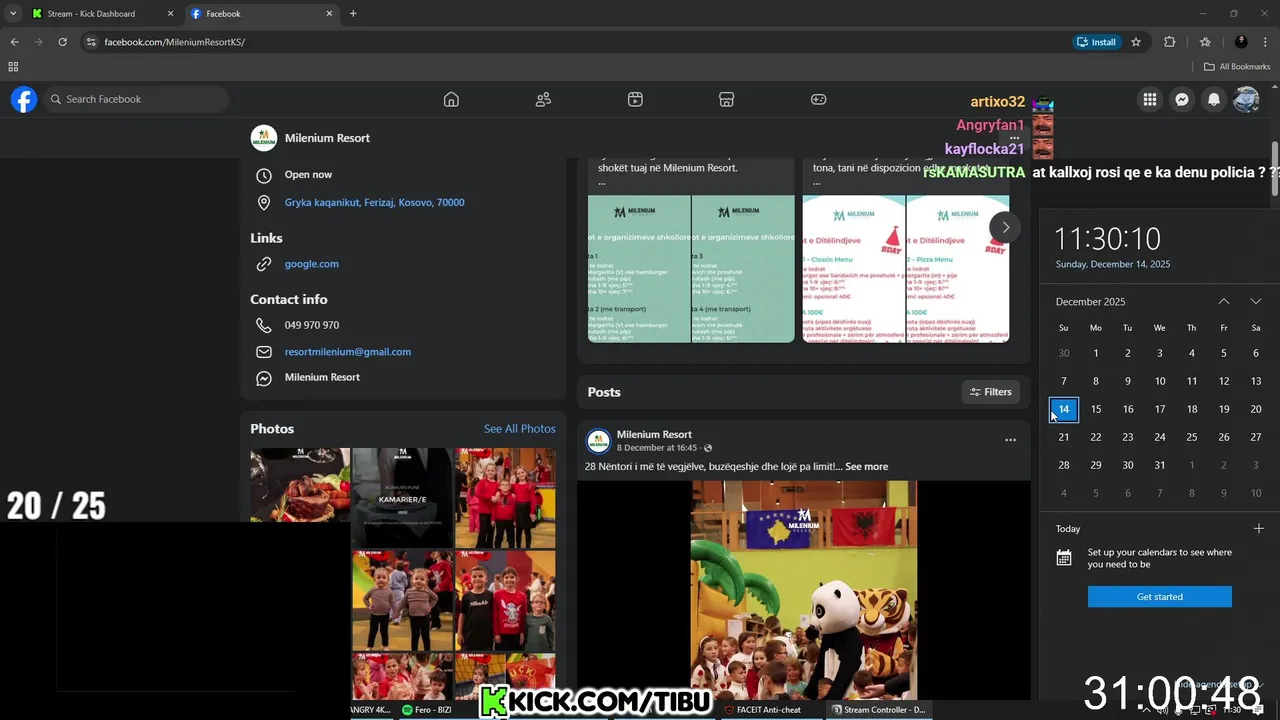Click Get started calendar button
This screenshot has width=1280, height=720.
click(1160, 596)
